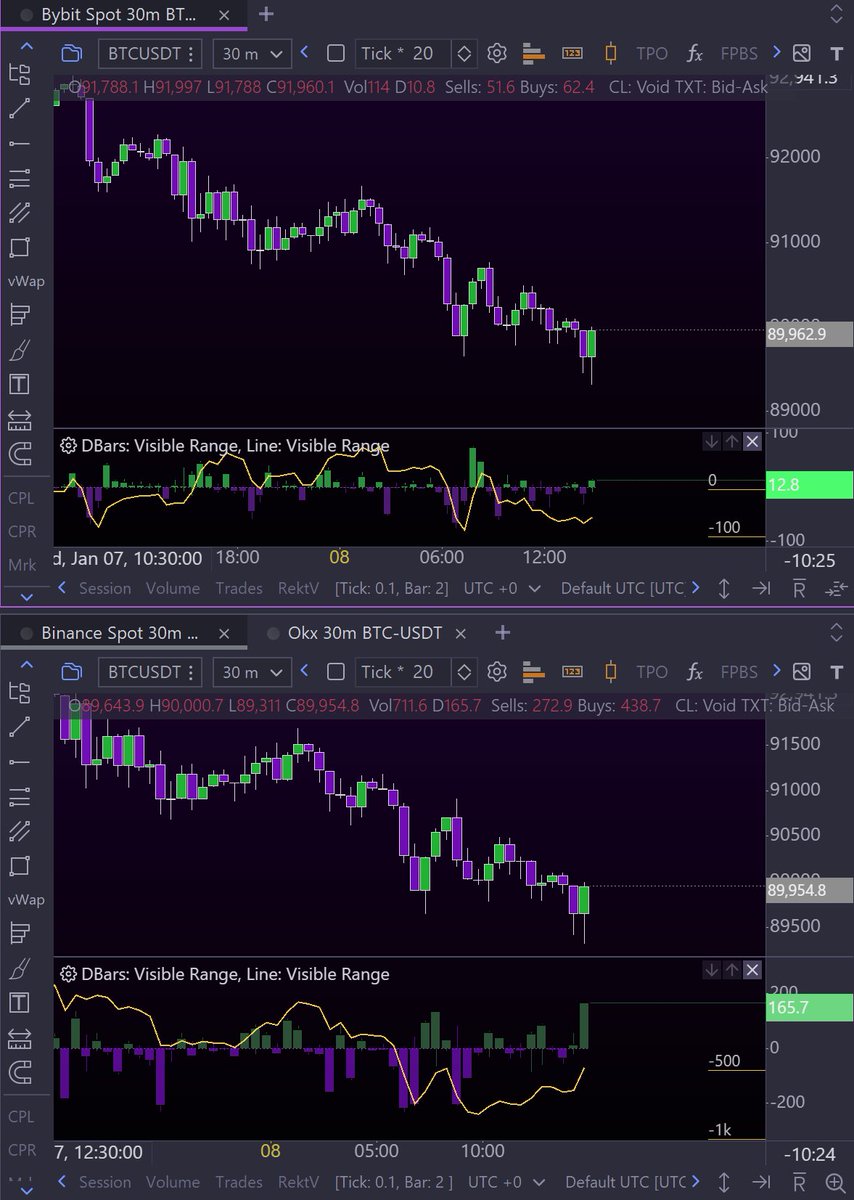Open indicators using the fx icon

[694, 54]
